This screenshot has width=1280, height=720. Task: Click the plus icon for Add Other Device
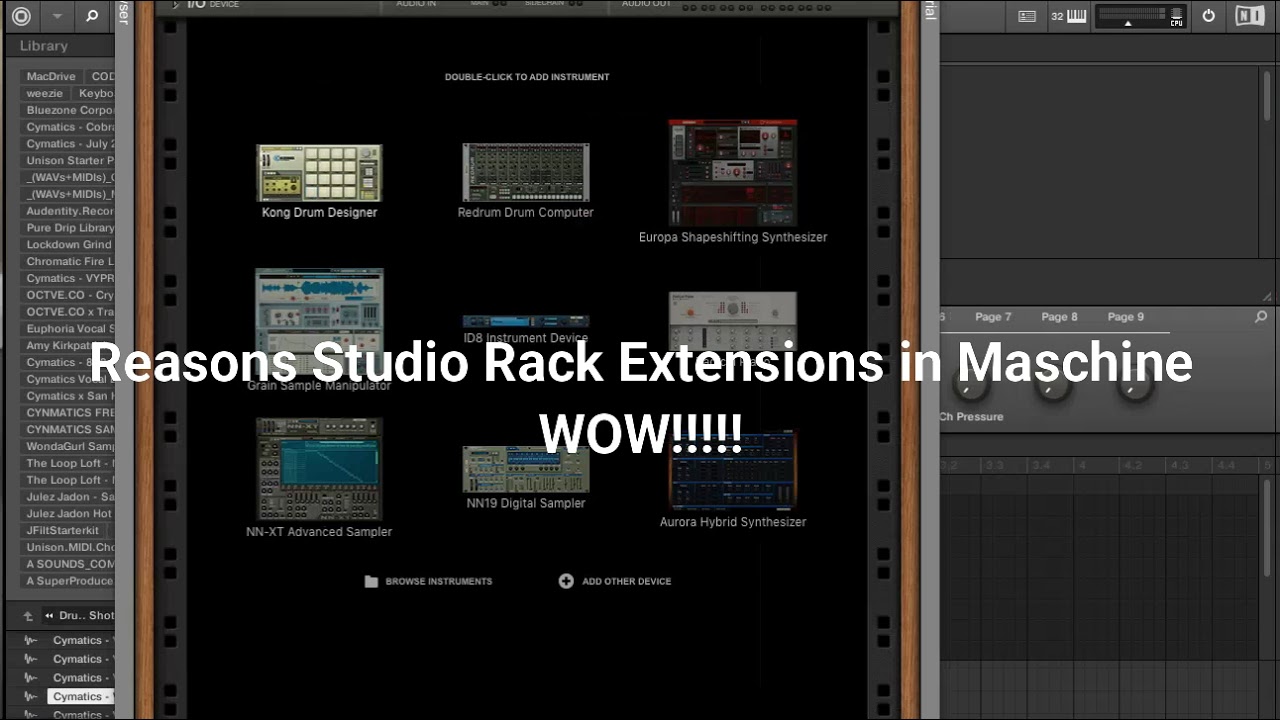point(566,581)
